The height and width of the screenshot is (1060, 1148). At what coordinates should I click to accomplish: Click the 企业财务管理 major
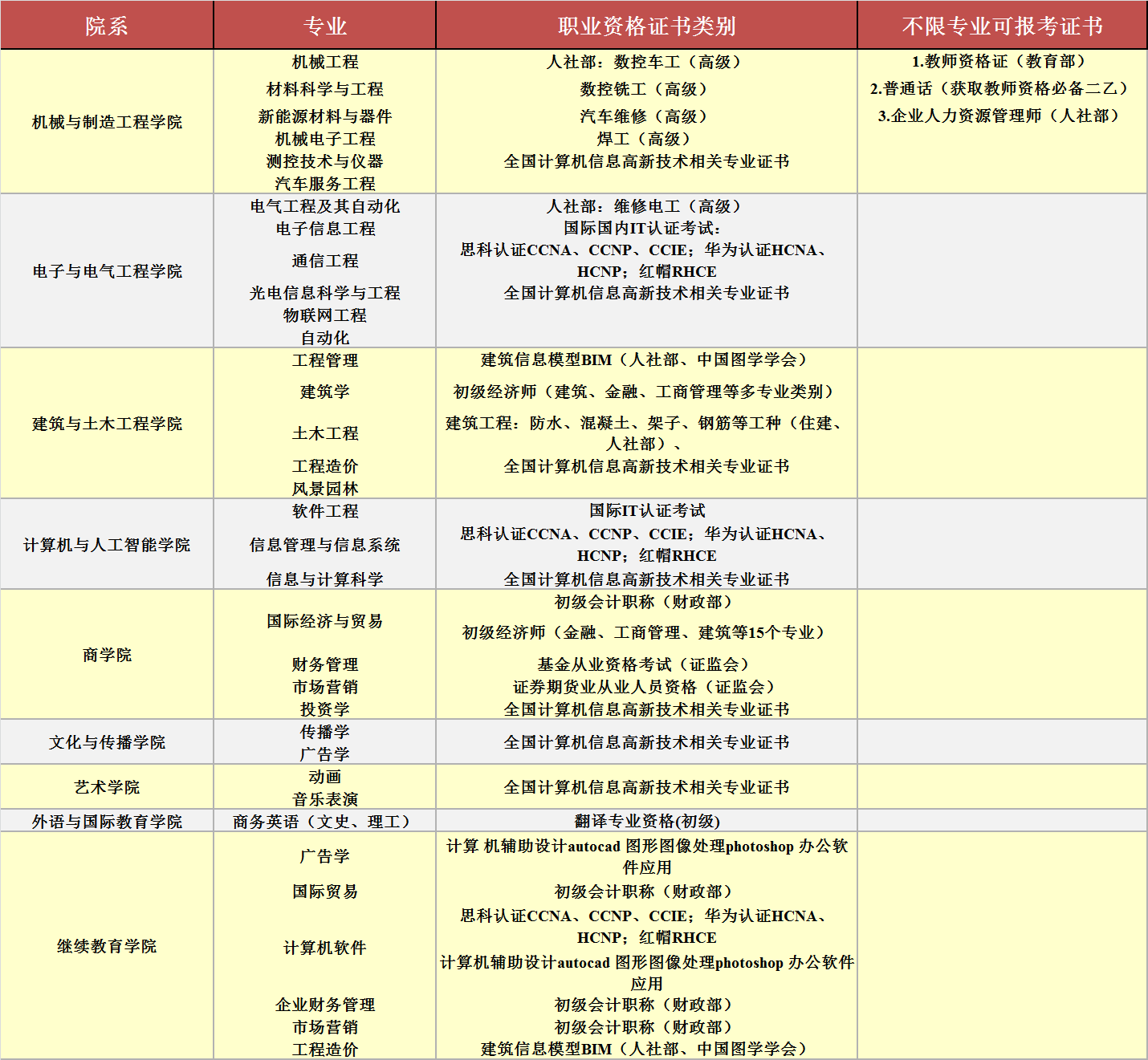325,1005
